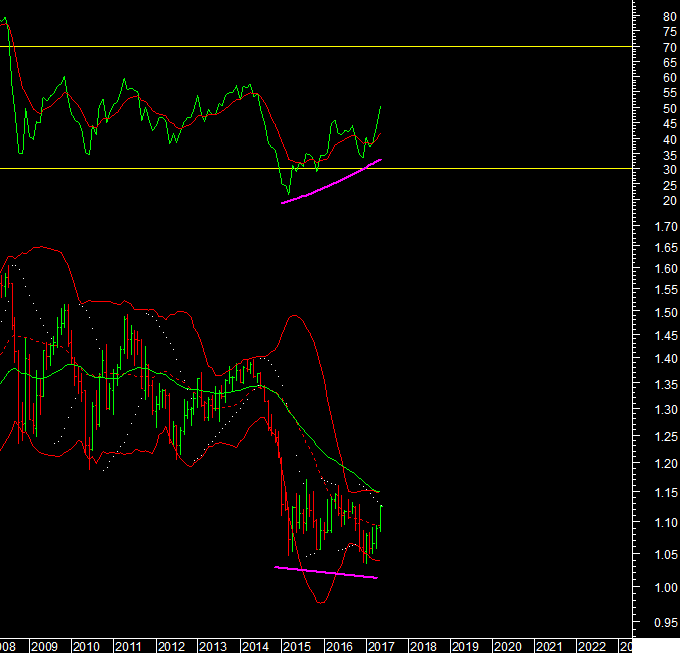Image resolution: width=680 pixels, height=653 pixels.
Task: Click the 50 indicator scale value
Action: (x=670, y=108)
